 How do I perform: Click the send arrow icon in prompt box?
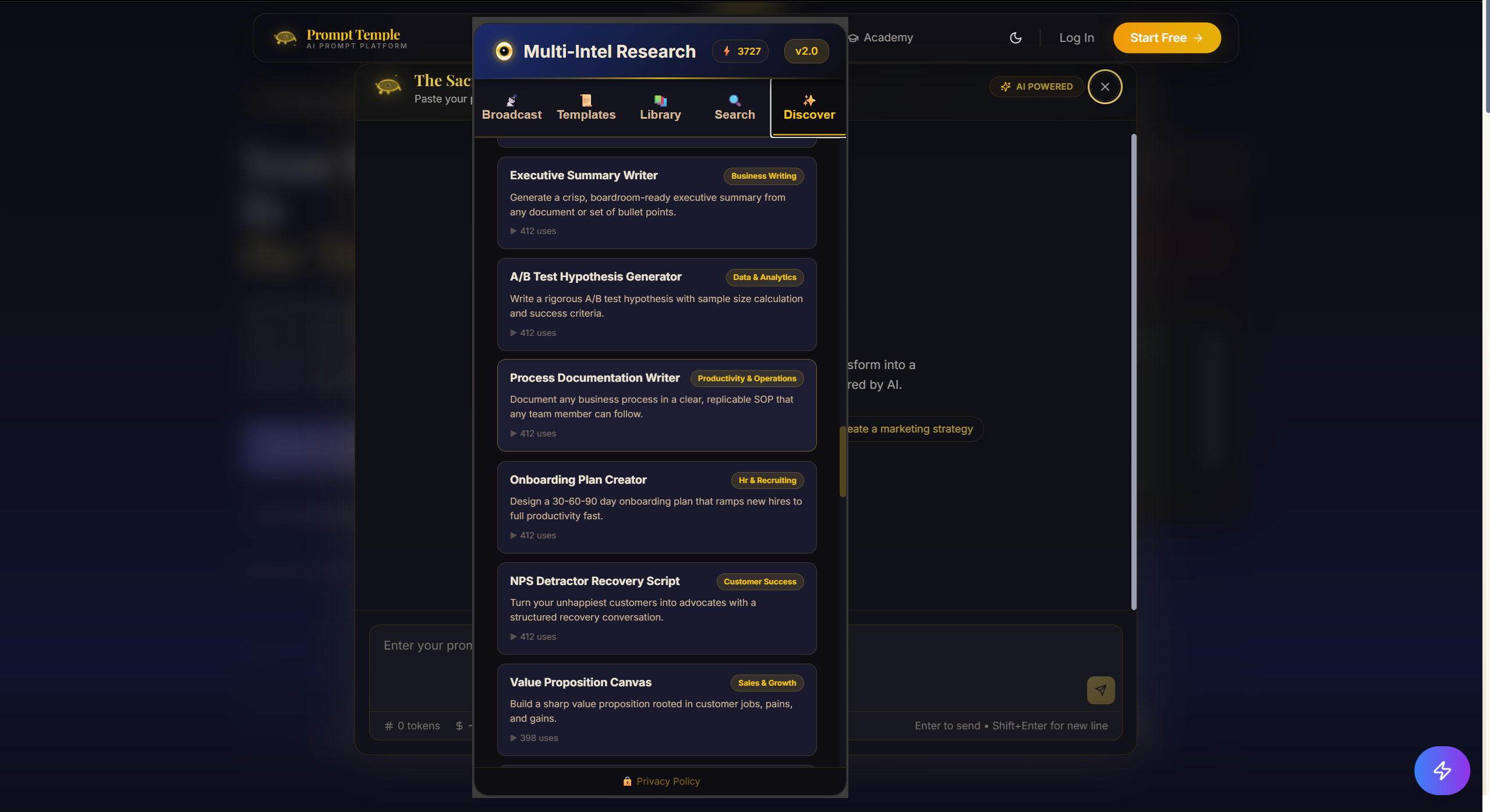[1100, 690]
